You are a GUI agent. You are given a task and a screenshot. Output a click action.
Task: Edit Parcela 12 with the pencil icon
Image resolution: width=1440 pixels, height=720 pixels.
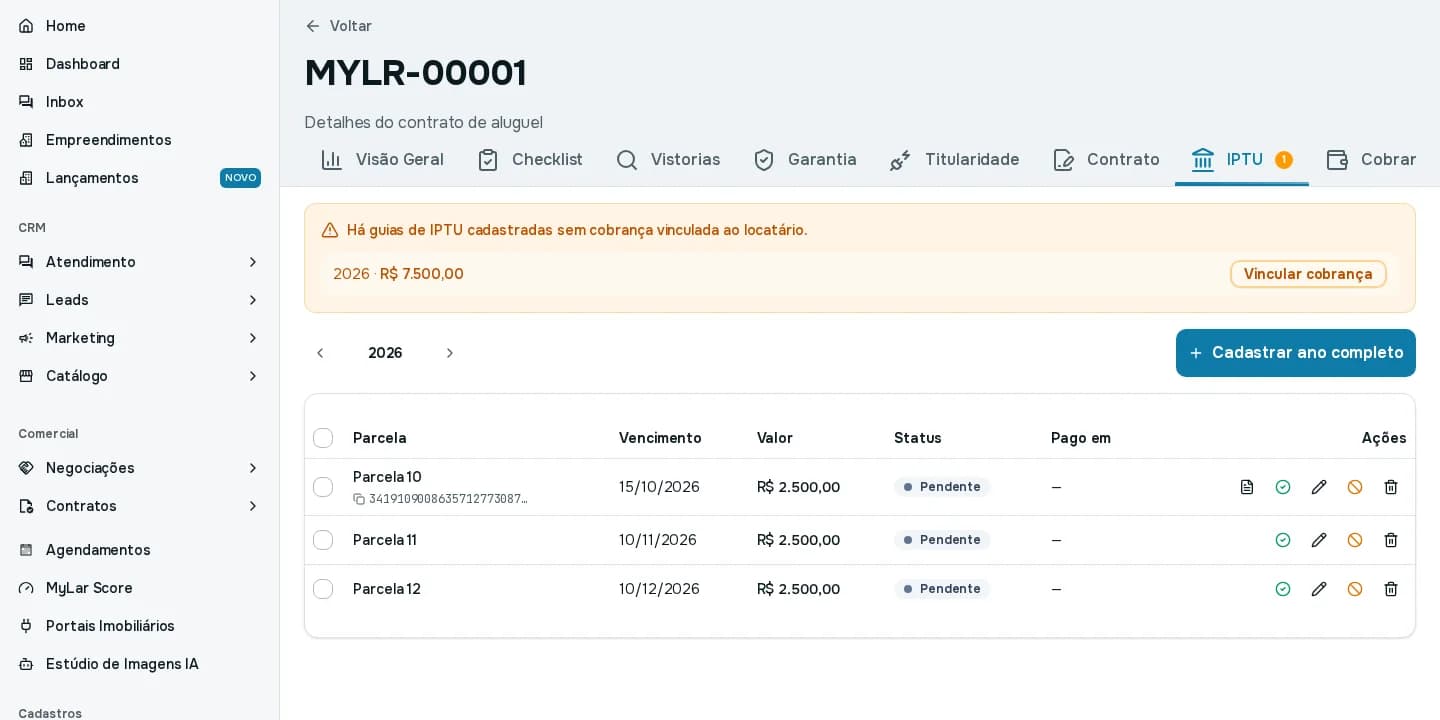(x=1319, y=589)
